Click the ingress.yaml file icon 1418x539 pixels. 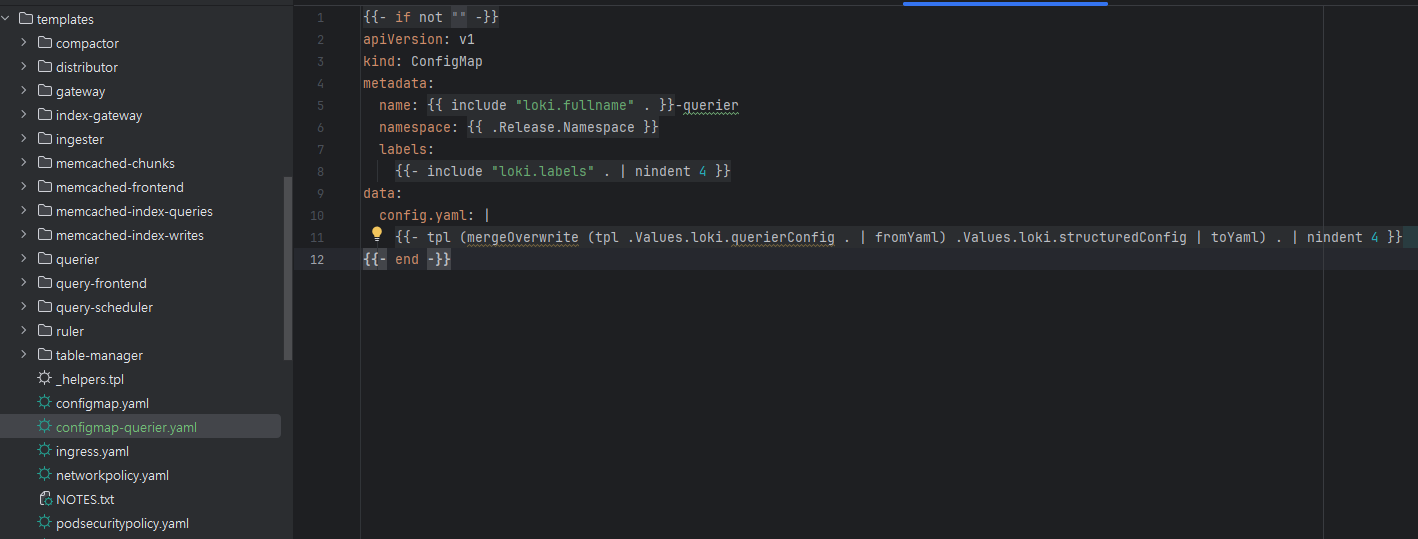click(44, 451)
